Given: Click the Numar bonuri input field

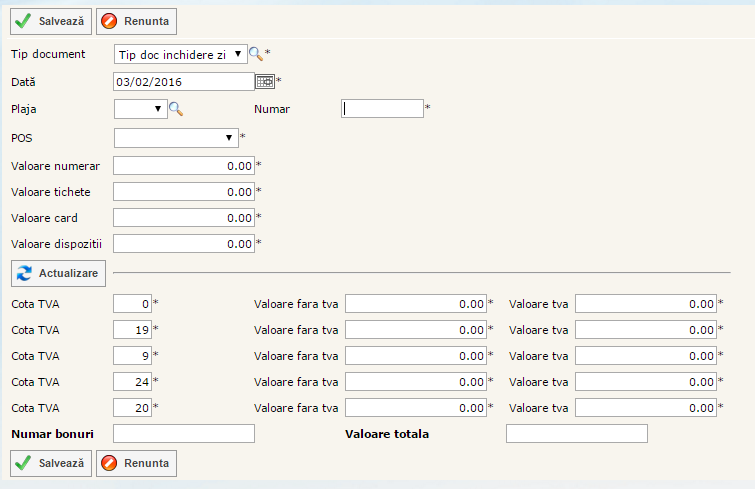Looking at the screenshot, I should coord(184,433).
